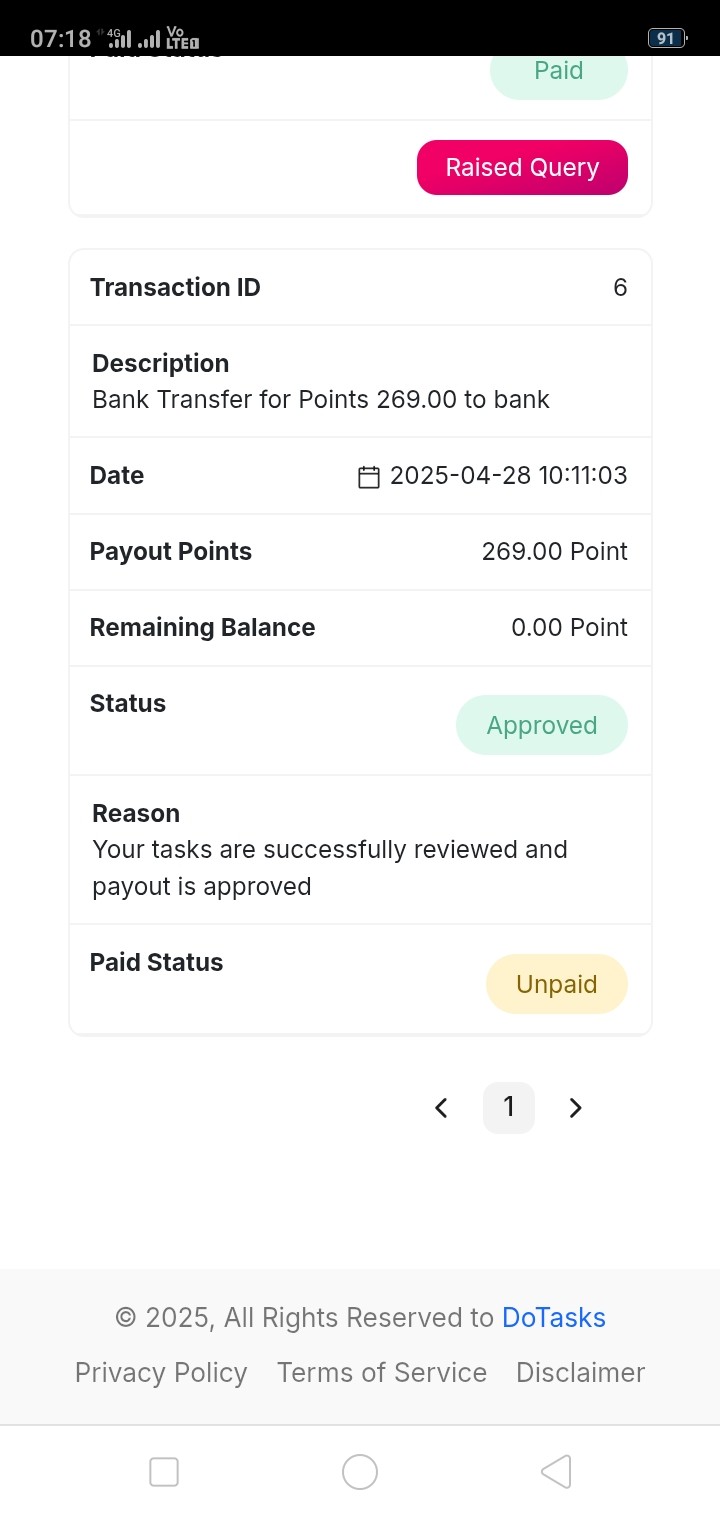This screenshot has width=720, height=1520.
Task: Open the Disclaimer link
Action: pyautogui.click(x=581, y=1373)
